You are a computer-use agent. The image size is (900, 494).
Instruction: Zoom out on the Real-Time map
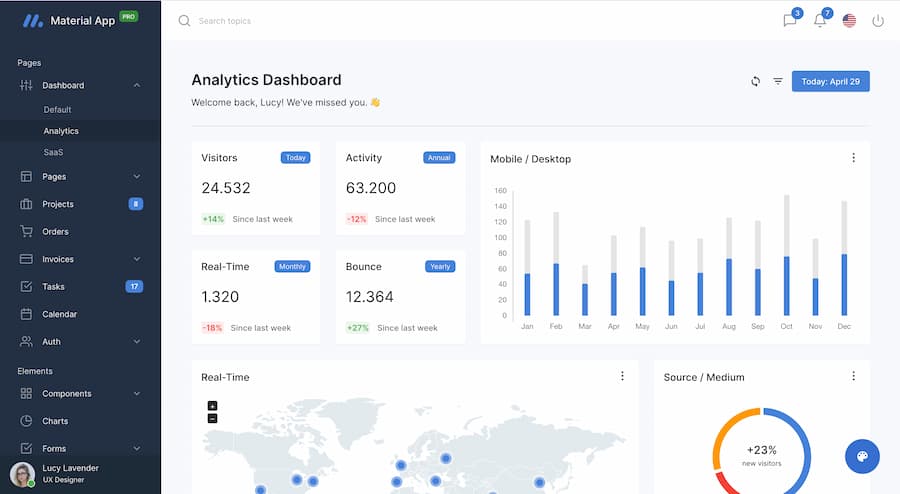(212, 418)
